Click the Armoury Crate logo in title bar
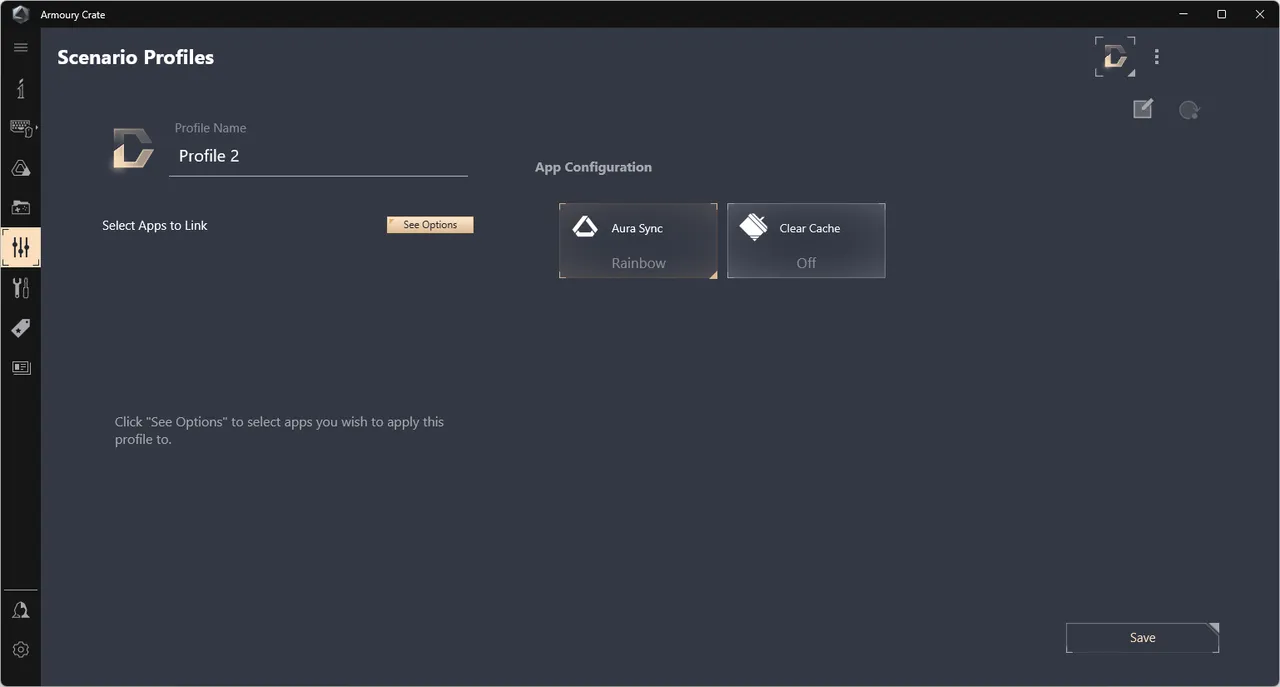Screen dimensions: 1280x687 [20, 15]
